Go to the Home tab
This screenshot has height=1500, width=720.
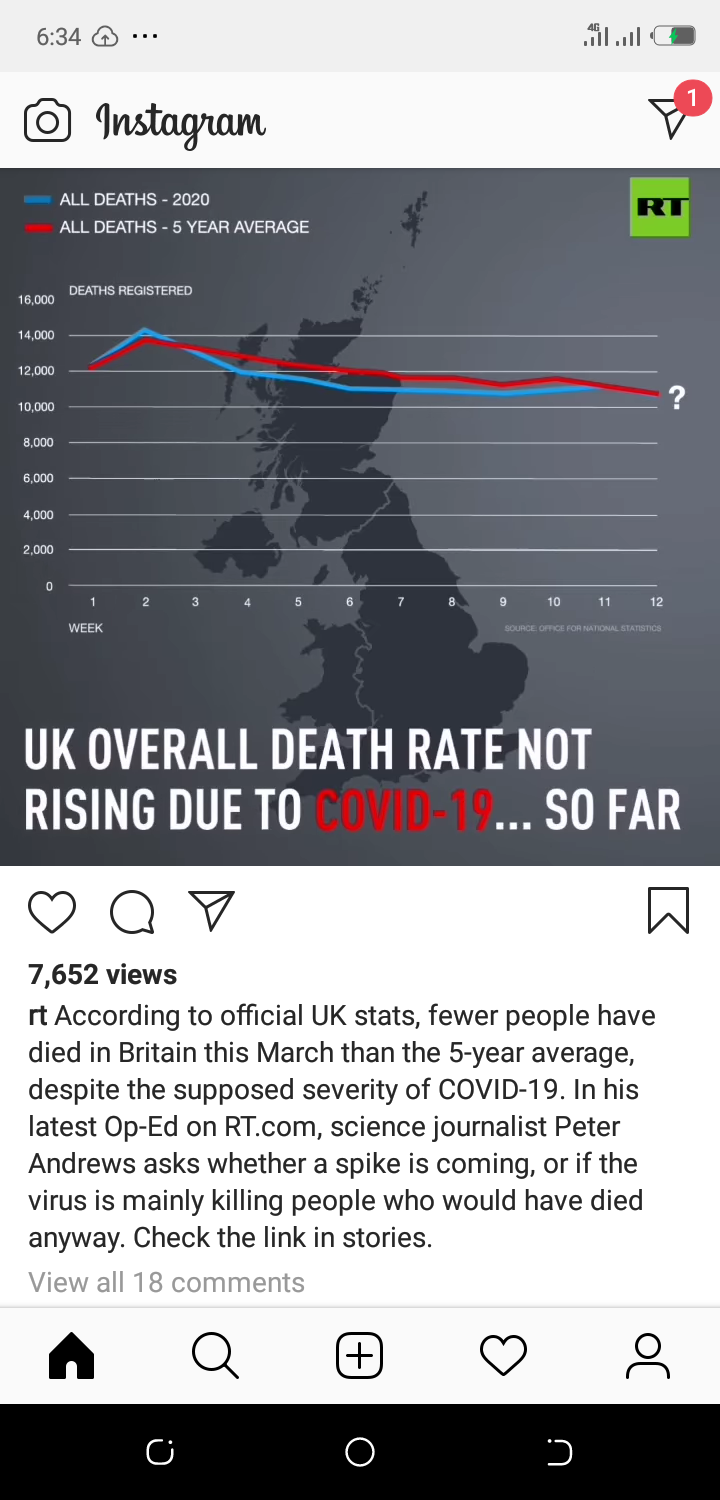[72, 1356]
